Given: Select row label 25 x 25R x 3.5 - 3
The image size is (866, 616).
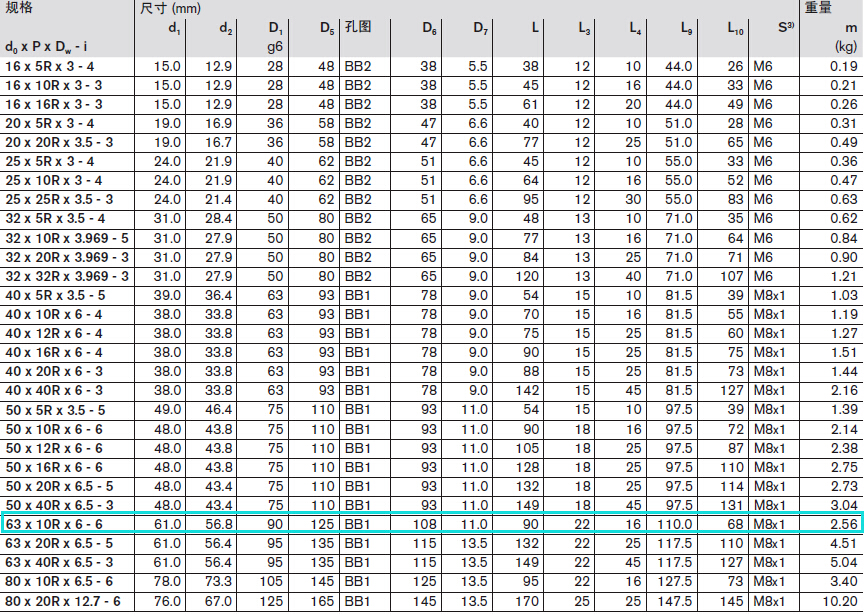Looking at the screenshot, I should pos(59,200).
